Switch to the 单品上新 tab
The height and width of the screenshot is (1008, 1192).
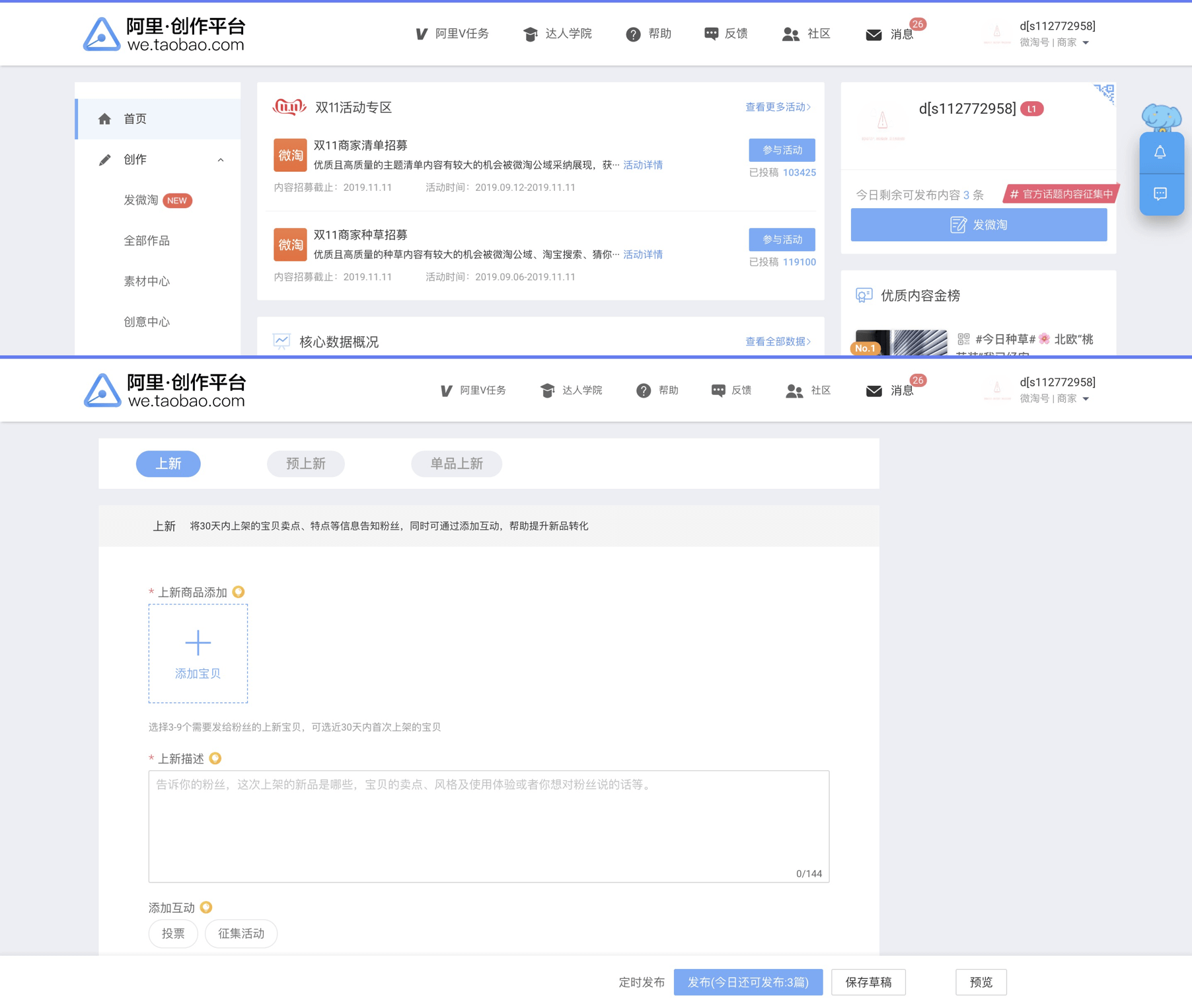(457, 464)
